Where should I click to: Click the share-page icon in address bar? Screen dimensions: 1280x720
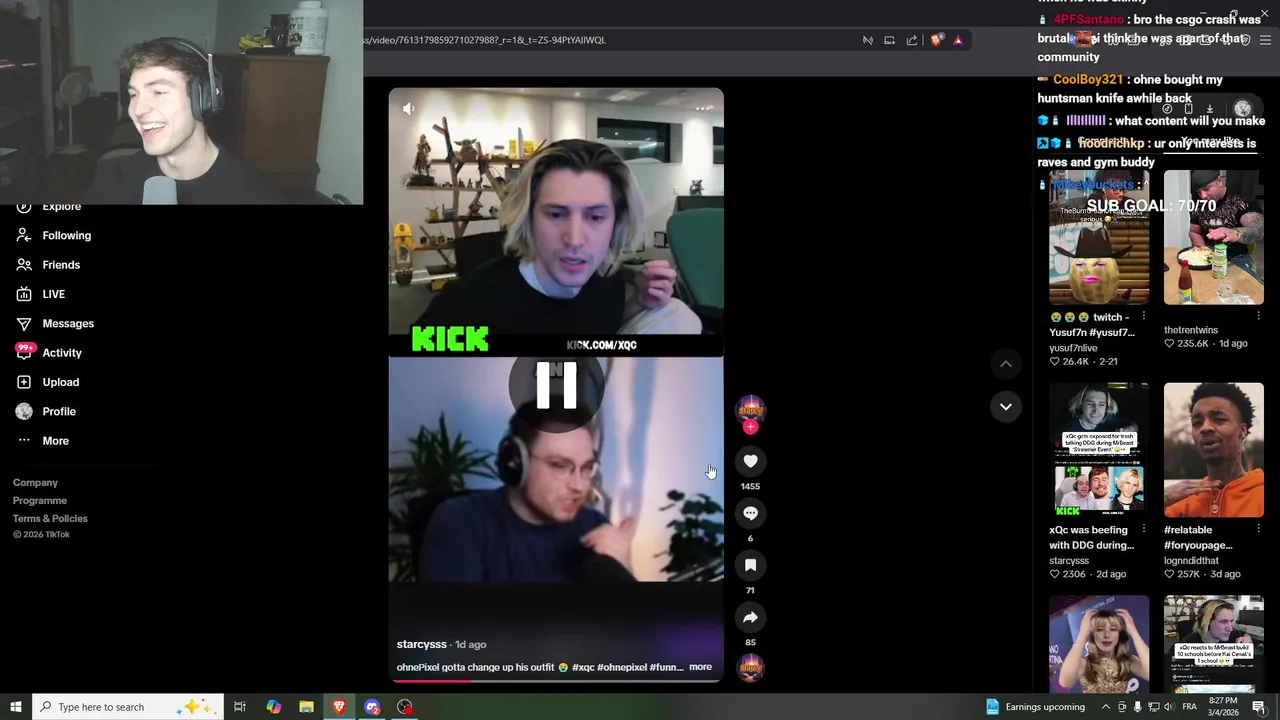(912, 40)
